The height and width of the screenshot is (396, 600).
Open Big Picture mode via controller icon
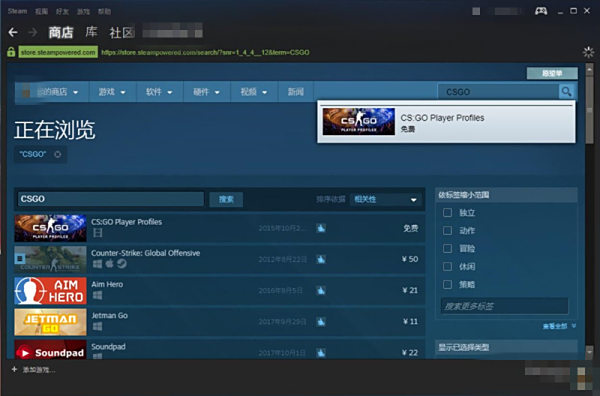tap(541, 11)
